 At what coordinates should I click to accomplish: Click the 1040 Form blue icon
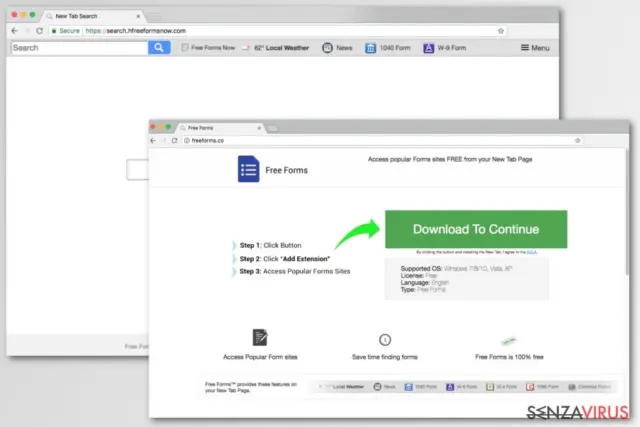click(x=370, y=48)
